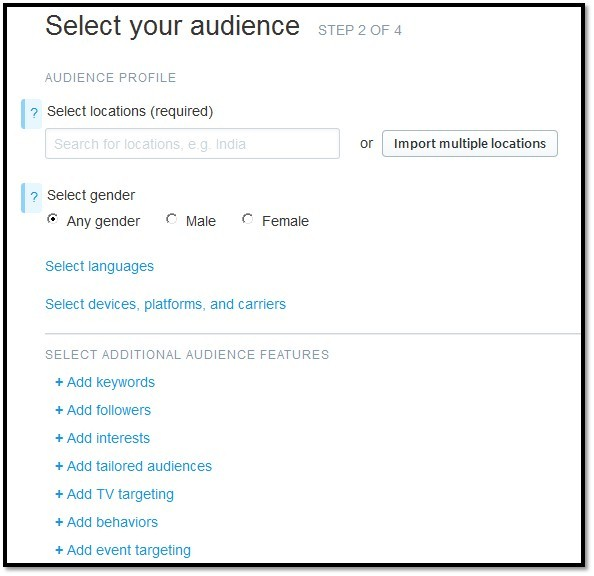Choose the Male radio option

tap(171, 219)
